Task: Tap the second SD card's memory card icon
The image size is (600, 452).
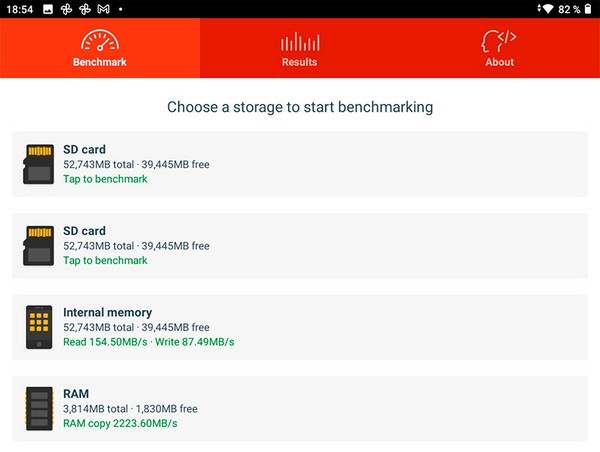Action: 38,245
